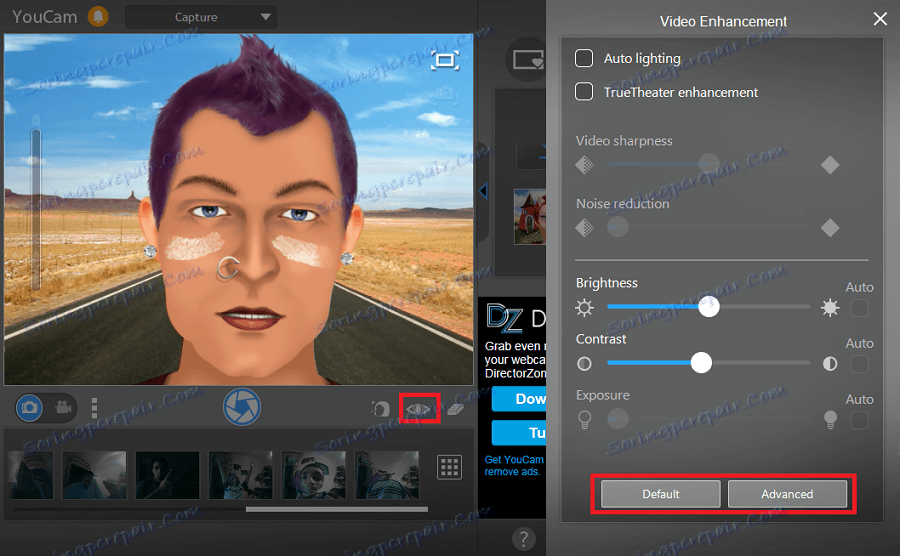
Task: Click the shutter capture button
Action: coord(242,407)
